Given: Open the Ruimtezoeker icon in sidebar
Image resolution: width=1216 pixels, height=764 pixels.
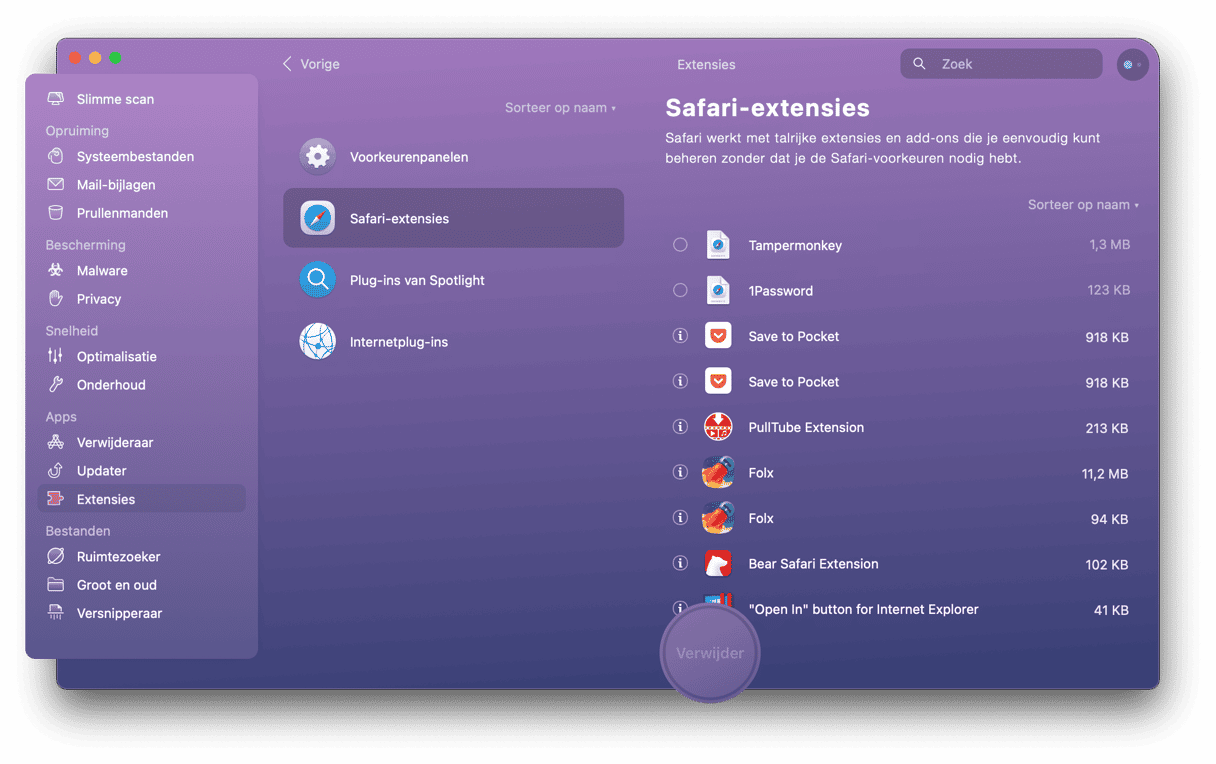Looking at the screenshot, I should (56, 557).
